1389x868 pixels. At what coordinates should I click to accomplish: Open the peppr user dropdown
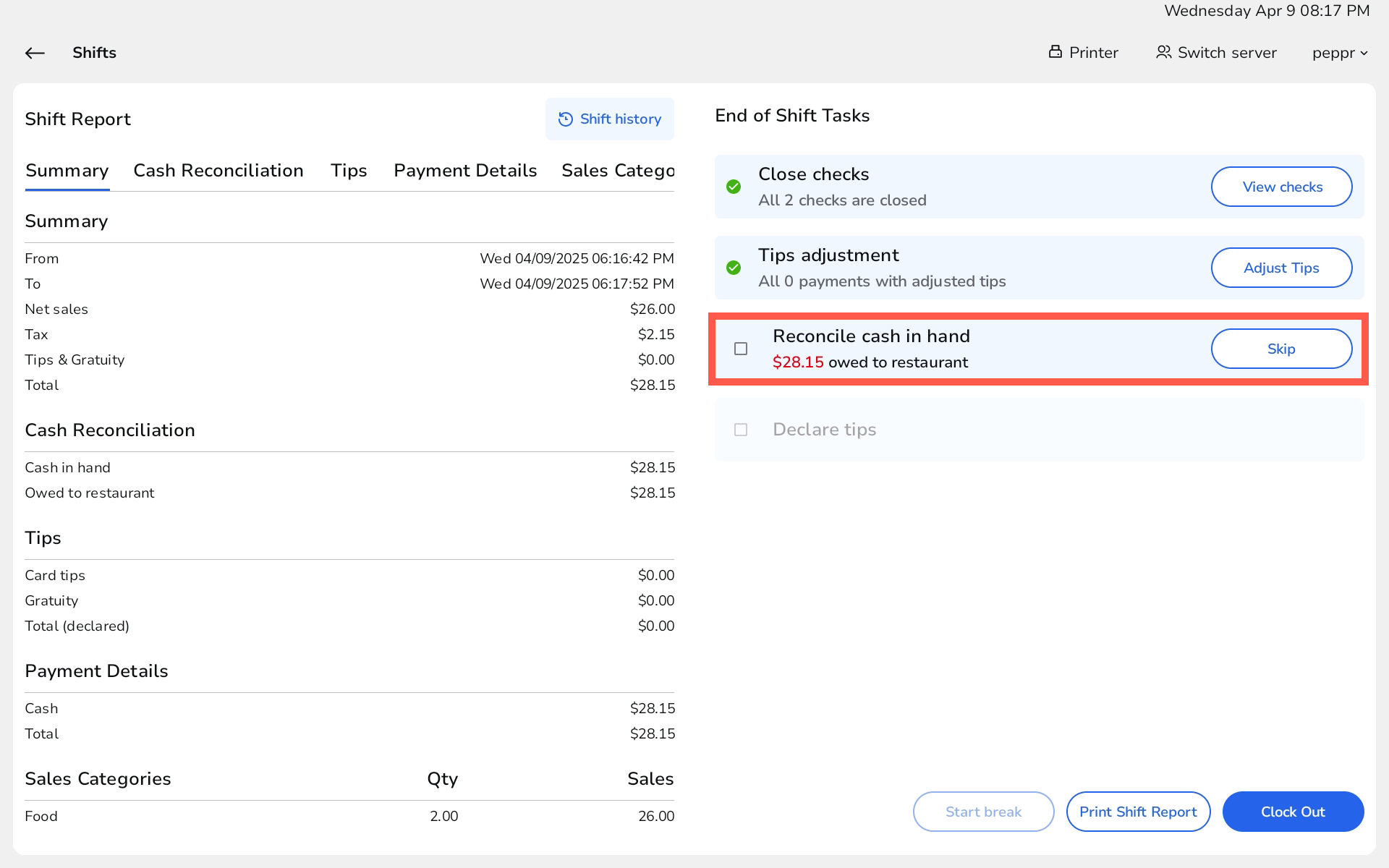(1339, 52)
